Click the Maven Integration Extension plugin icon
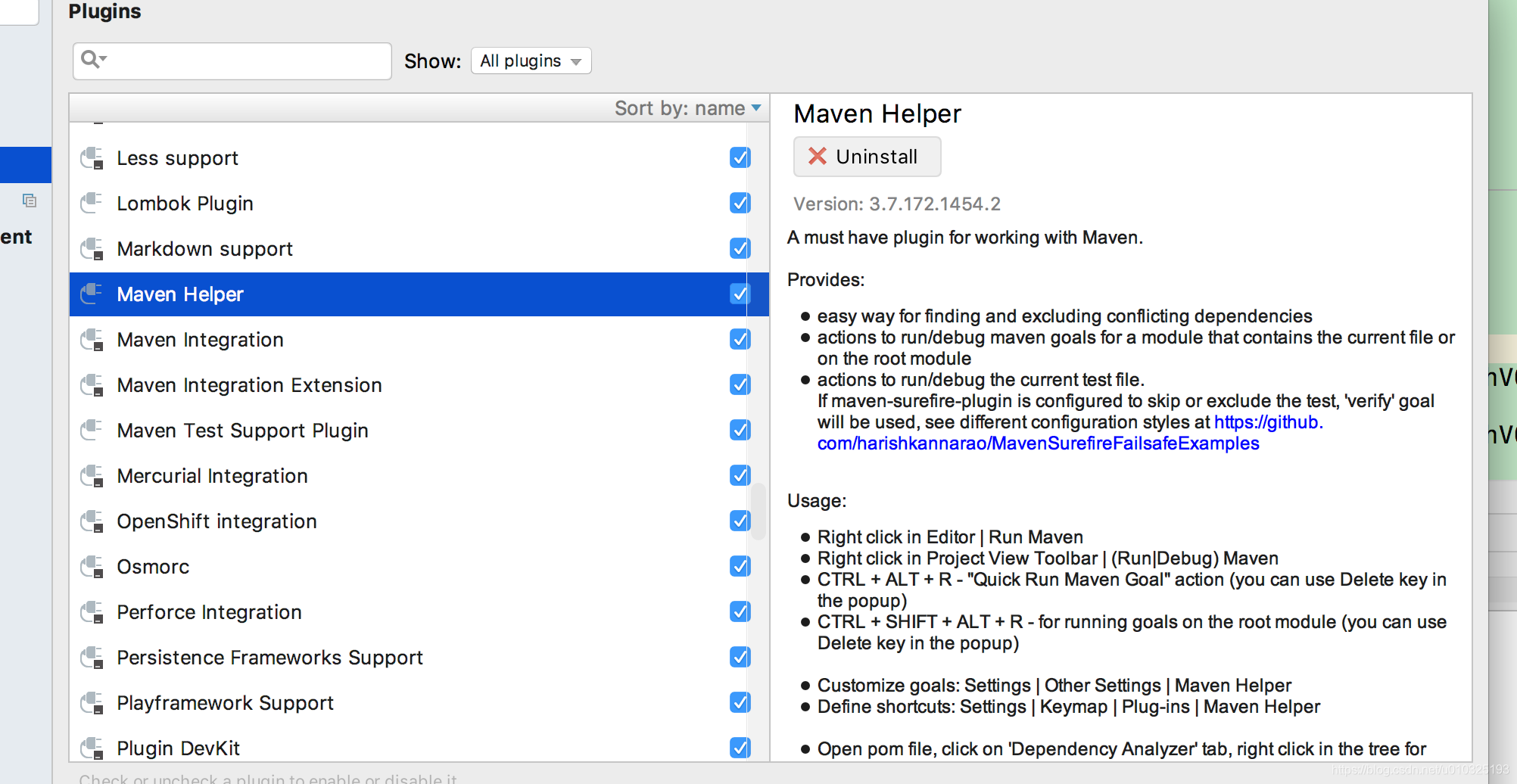 (92, 385)
